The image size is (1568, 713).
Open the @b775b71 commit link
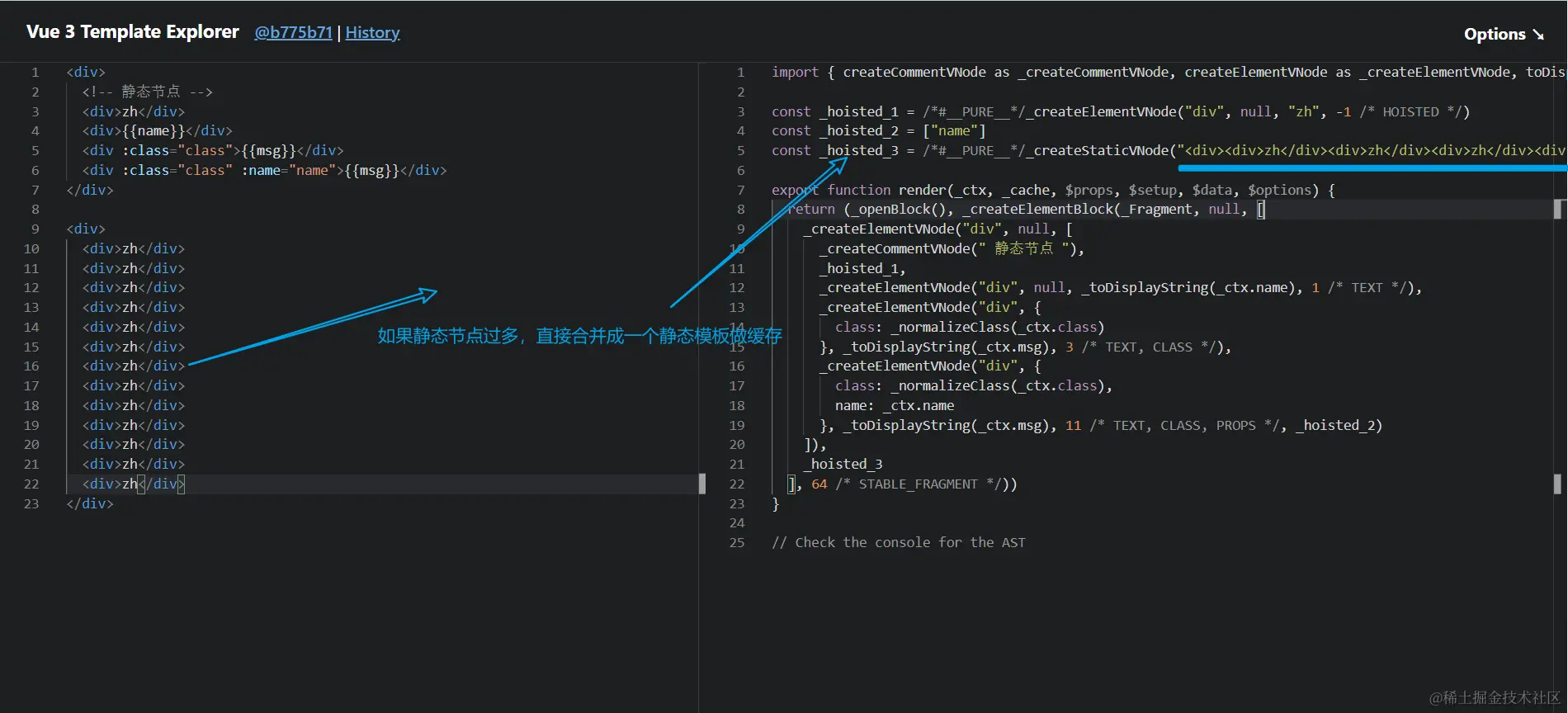click(x=293, y=32)
